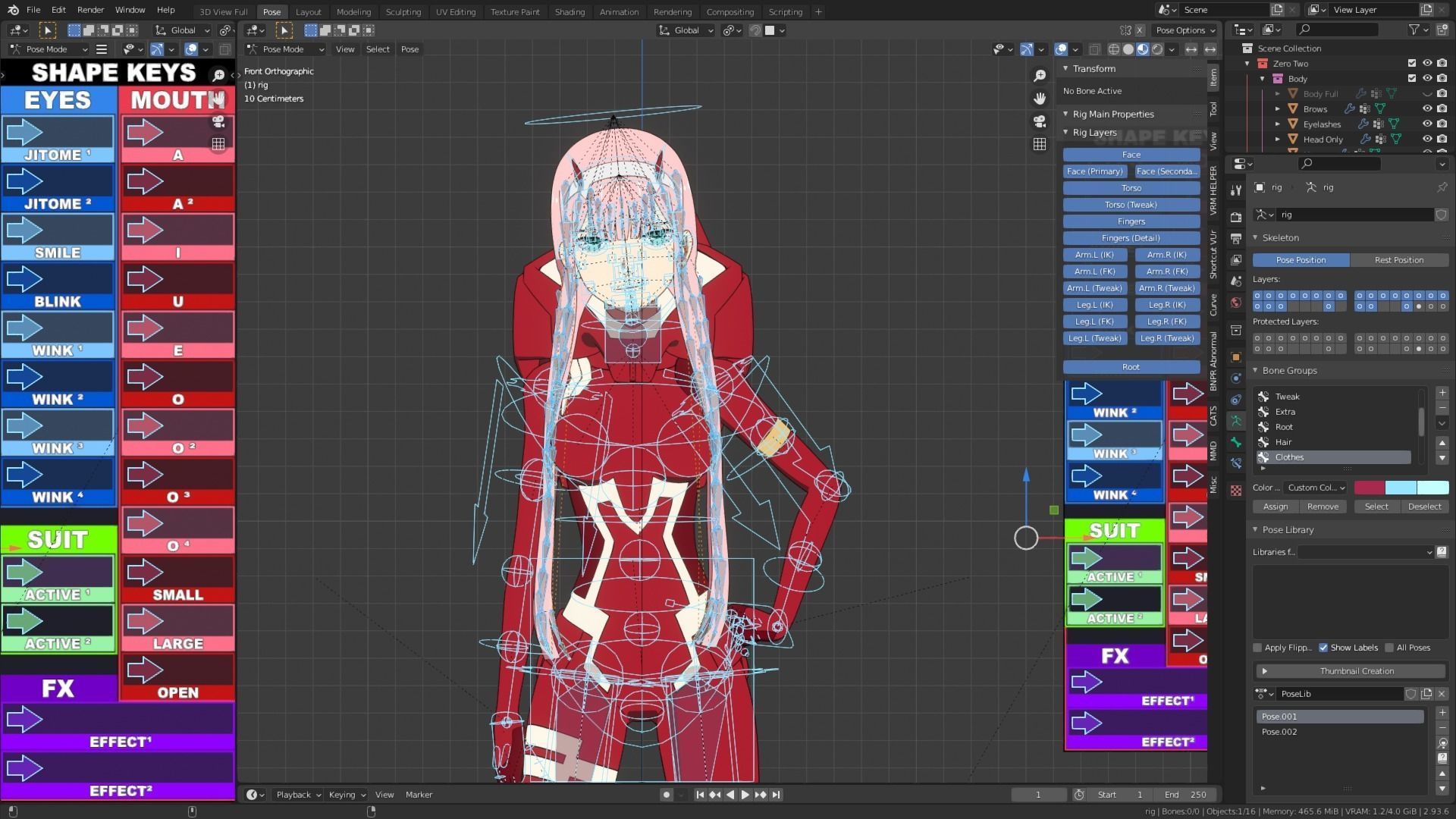Open the View Layer properties tab icon
The width and height of the screenshot is (1456, 819).
click(x=1236, y=259)
